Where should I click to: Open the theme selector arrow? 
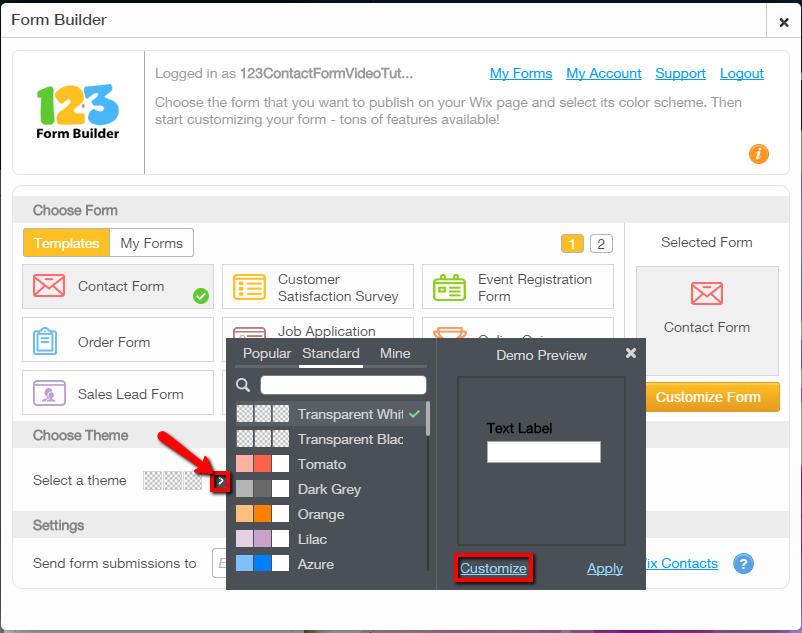(x=220, y=481)
